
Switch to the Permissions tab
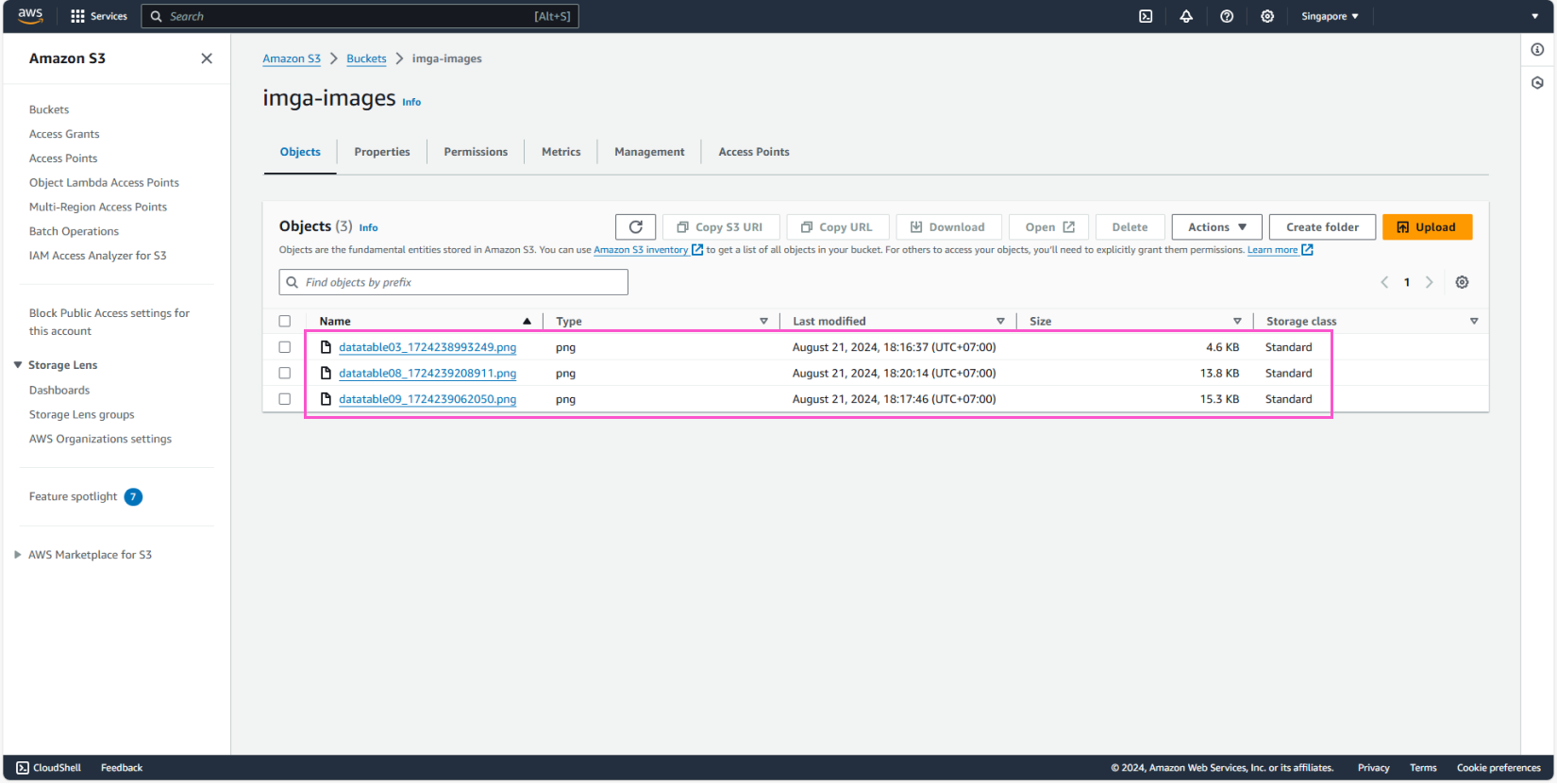pos(476,152)
